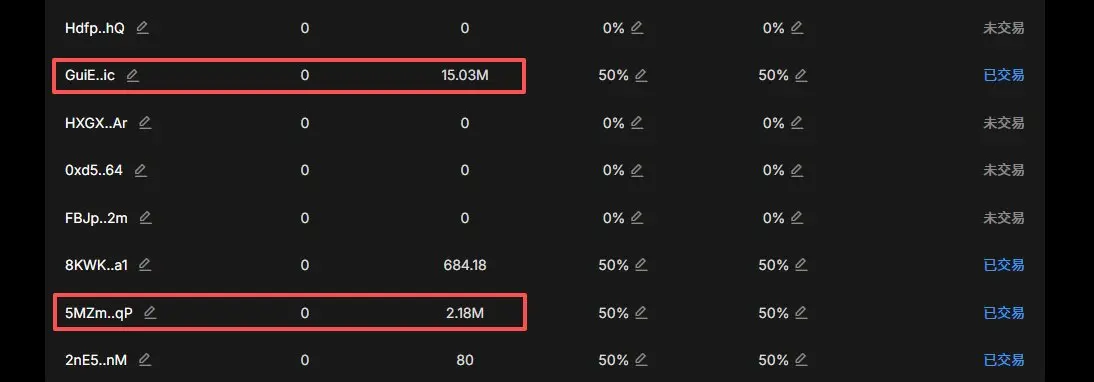This screenshot has width=1094, height=382.
Task: Click edit pencil beside HXGX..Ar
Action: (x=144, y=123)
